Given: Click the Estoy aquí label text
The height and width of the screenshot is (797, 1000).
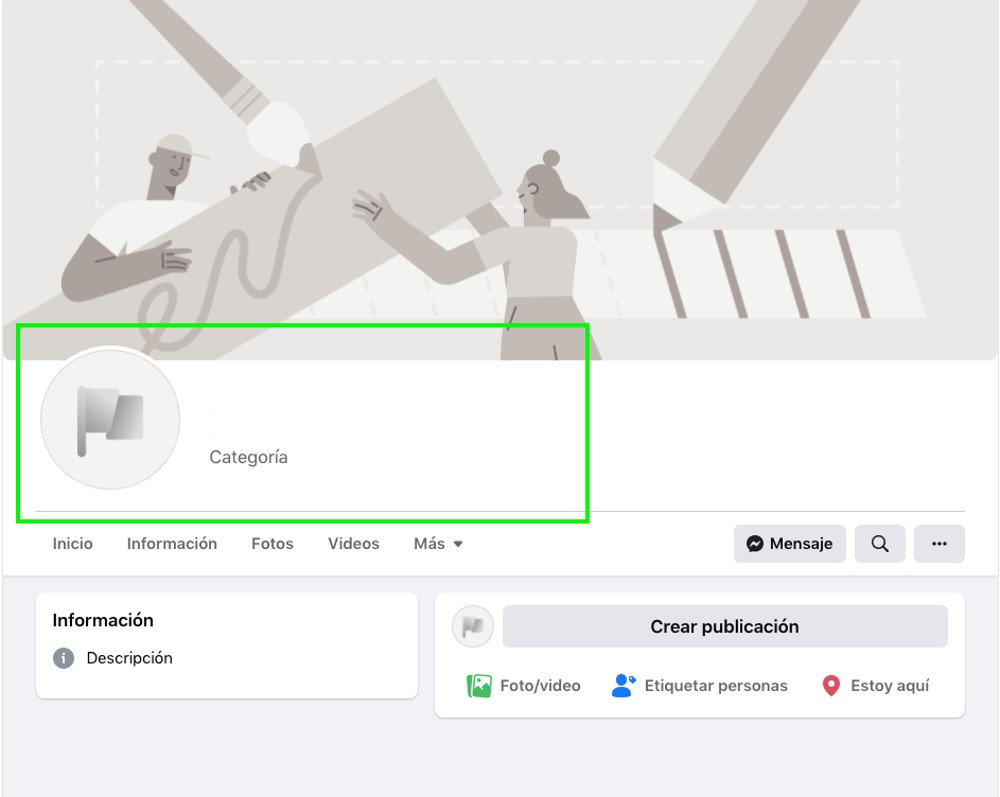Looking at the screenshot, I should pos(888,686).
